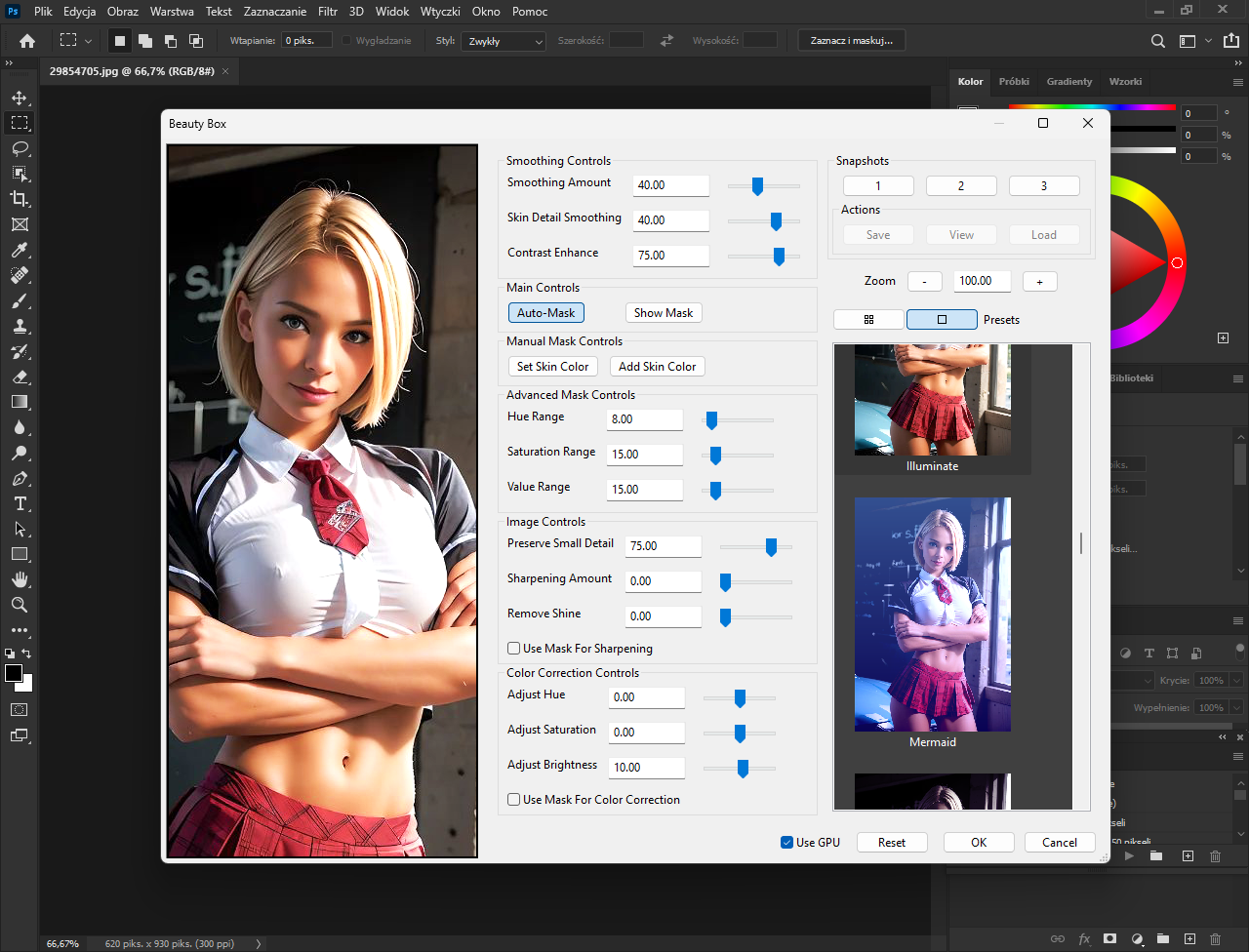Image resolution: width=1249 pixels, height=952 pixels.
Task: Switch presets to single-column view
Action: (x=942, y=319)
